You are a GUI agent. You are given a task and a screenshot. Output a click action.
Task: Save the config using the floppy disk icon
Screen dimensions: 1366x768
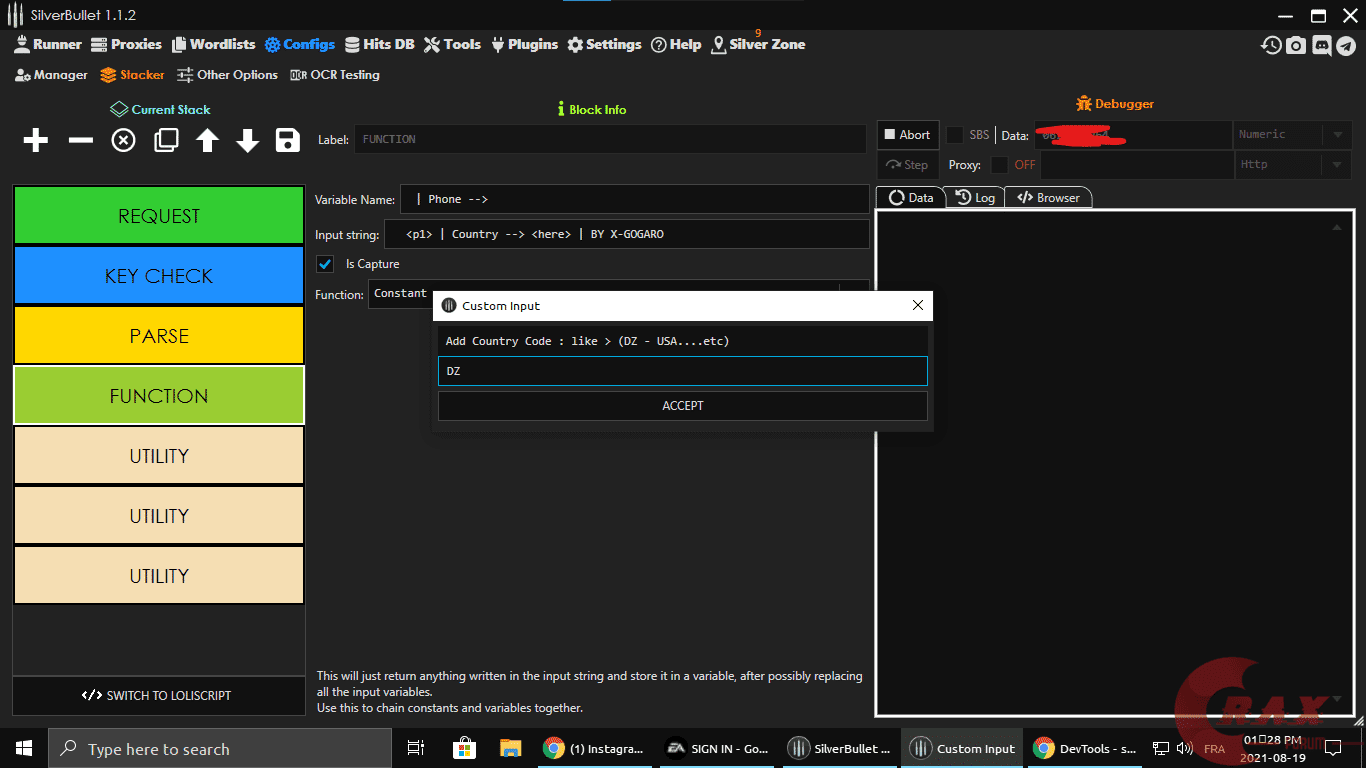(288, 141)
